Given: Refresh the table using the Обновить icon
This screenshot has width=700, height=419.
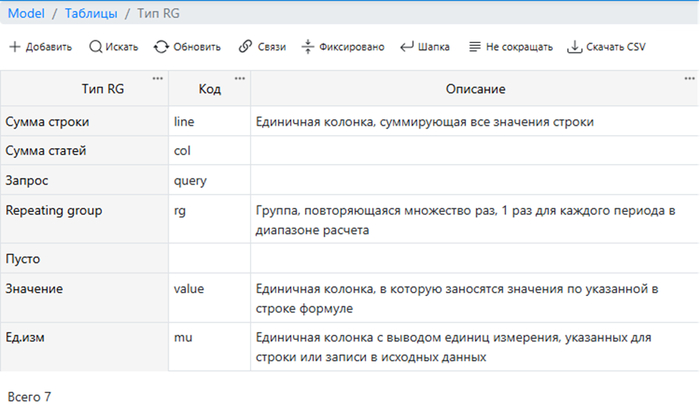Looking at the screenshot, I should (161, 47).
